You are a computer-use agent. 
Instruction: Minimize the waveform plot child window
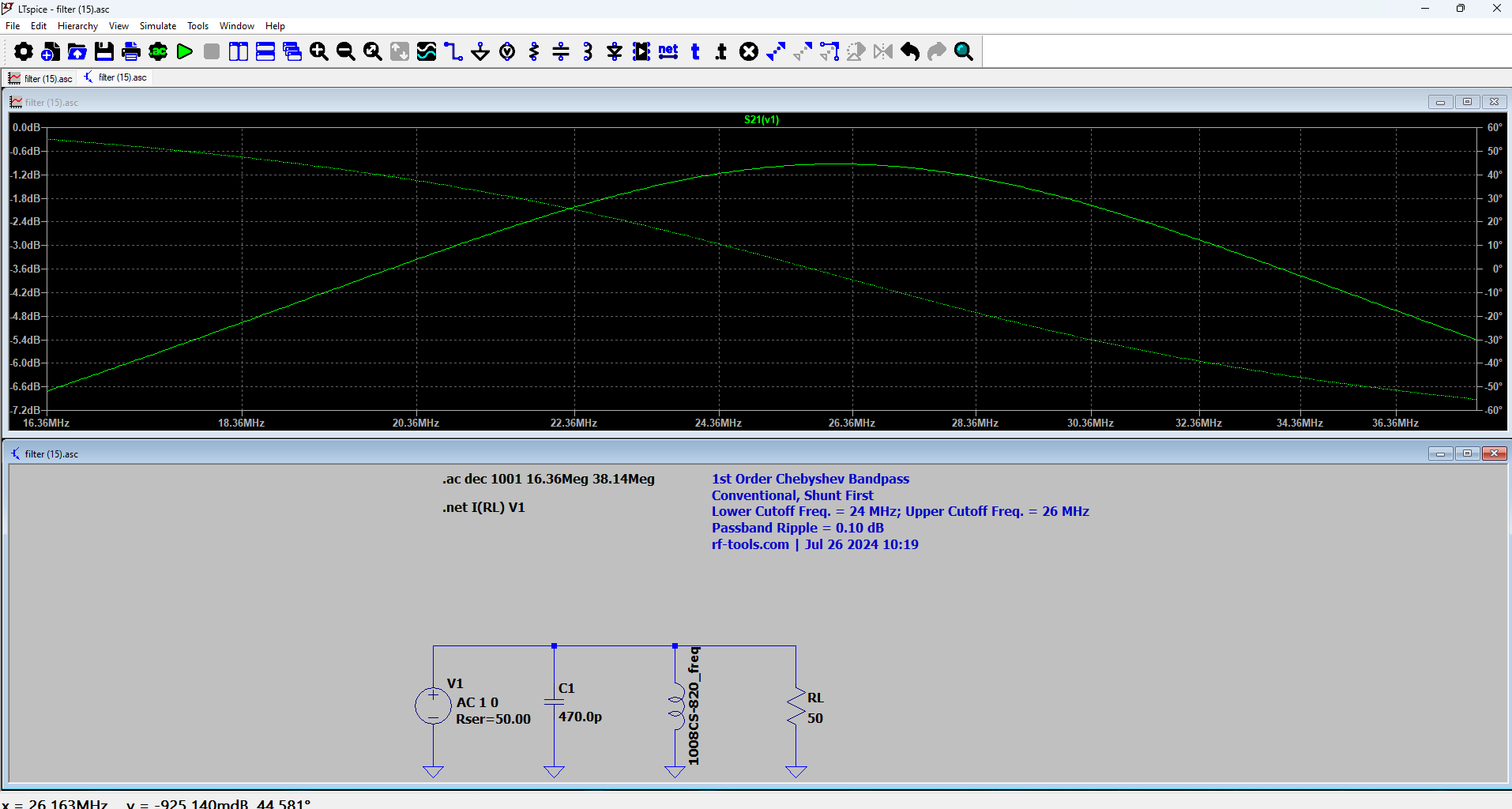(x=1440, y=102)
